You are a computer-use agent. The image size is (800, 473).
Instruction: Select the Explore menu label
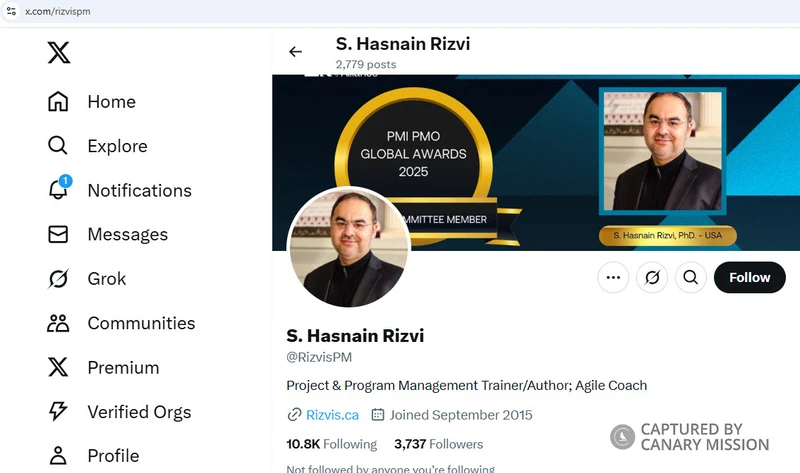[117, 146]
